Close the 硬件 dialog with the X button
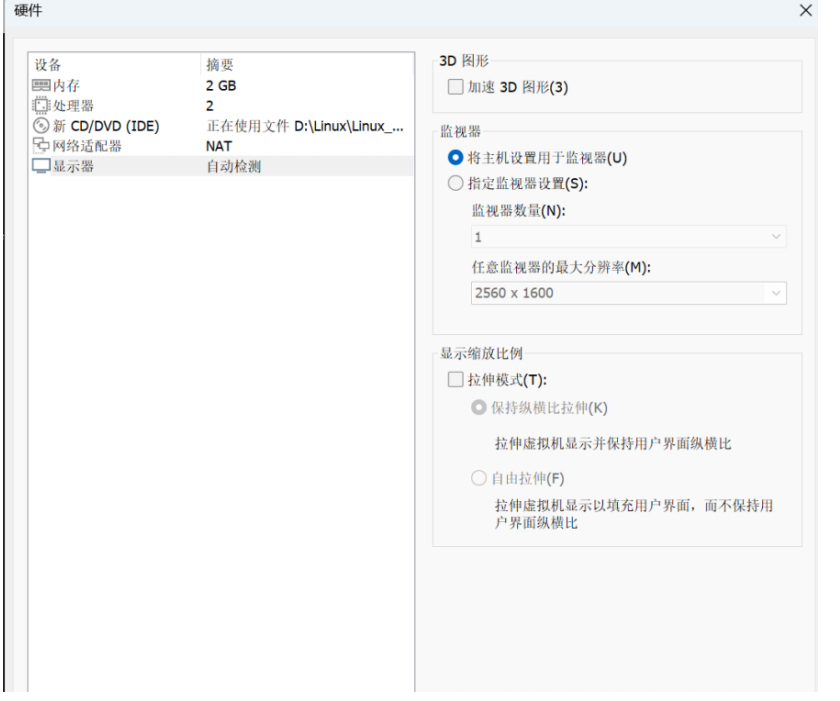This screenshot has height=701, width=840. coord(806,10)
